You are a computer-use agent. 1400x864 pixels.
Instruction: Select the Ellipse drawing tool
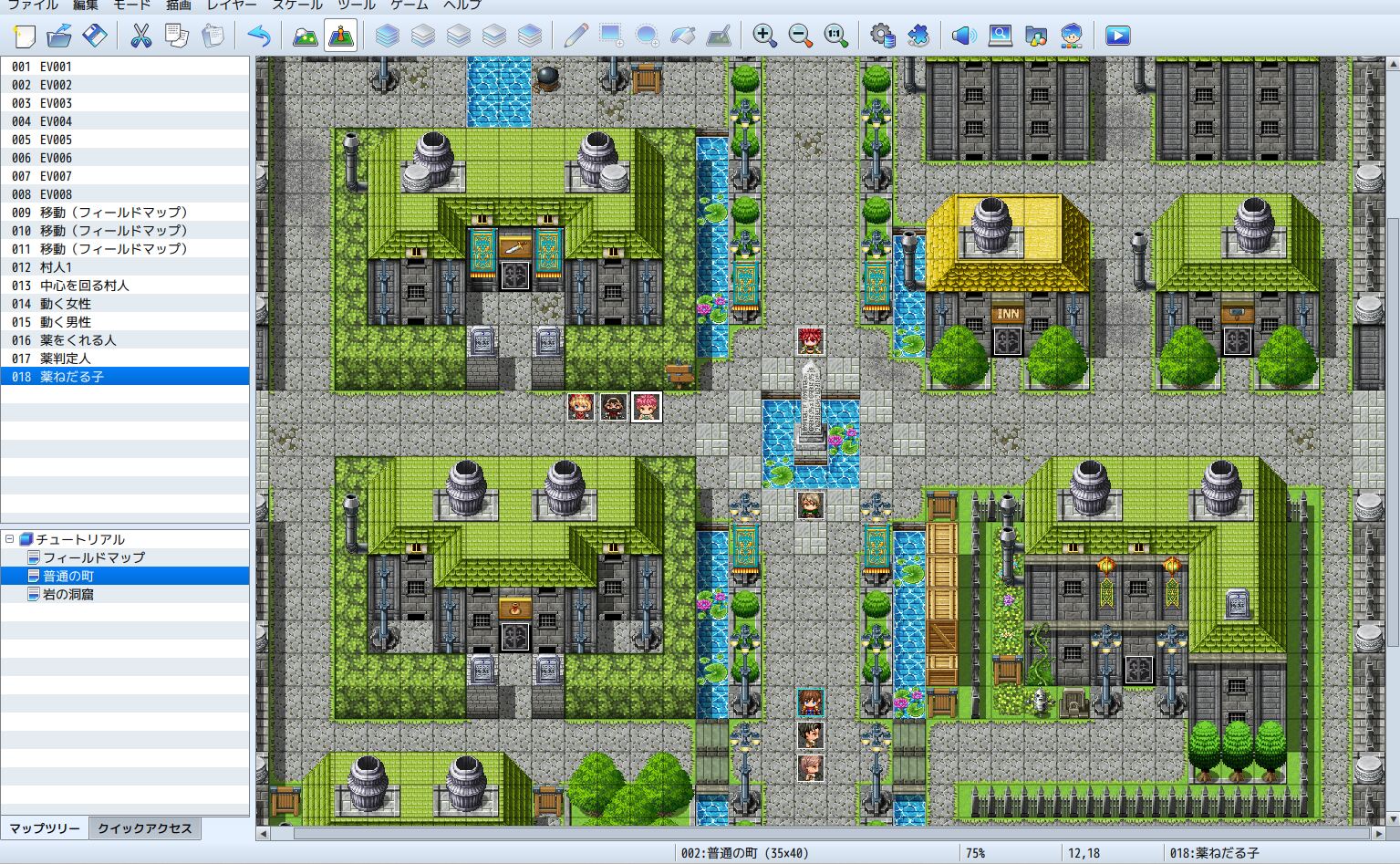[x=647, y=36]
